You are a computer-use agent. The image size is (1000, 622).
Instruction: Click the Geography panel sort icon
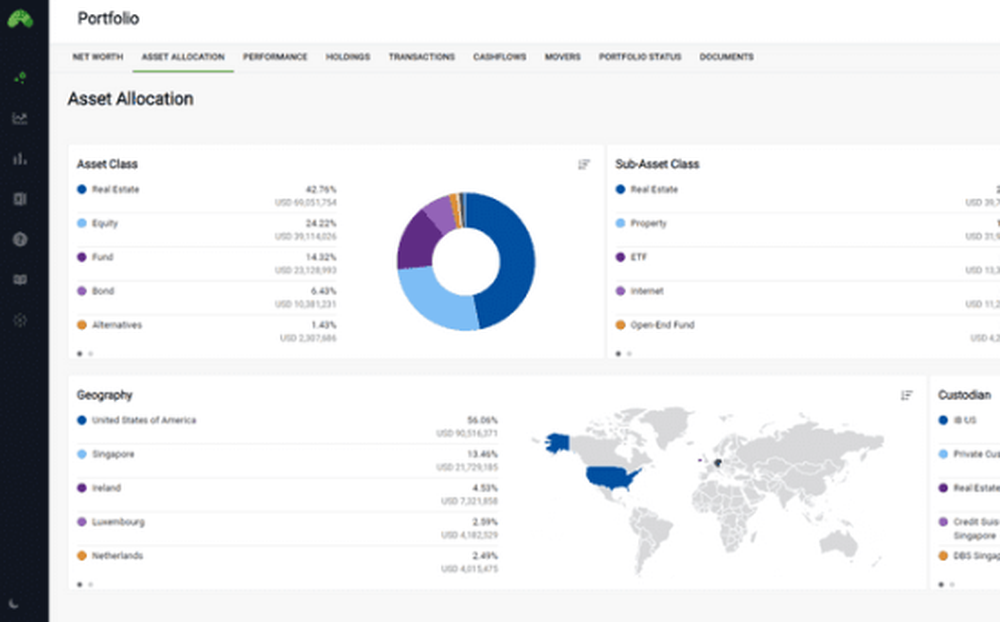tap(907, 395)
